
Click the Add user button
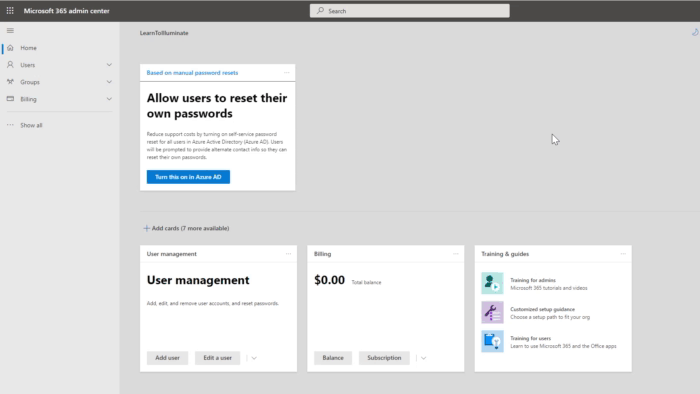coord(167,358)
